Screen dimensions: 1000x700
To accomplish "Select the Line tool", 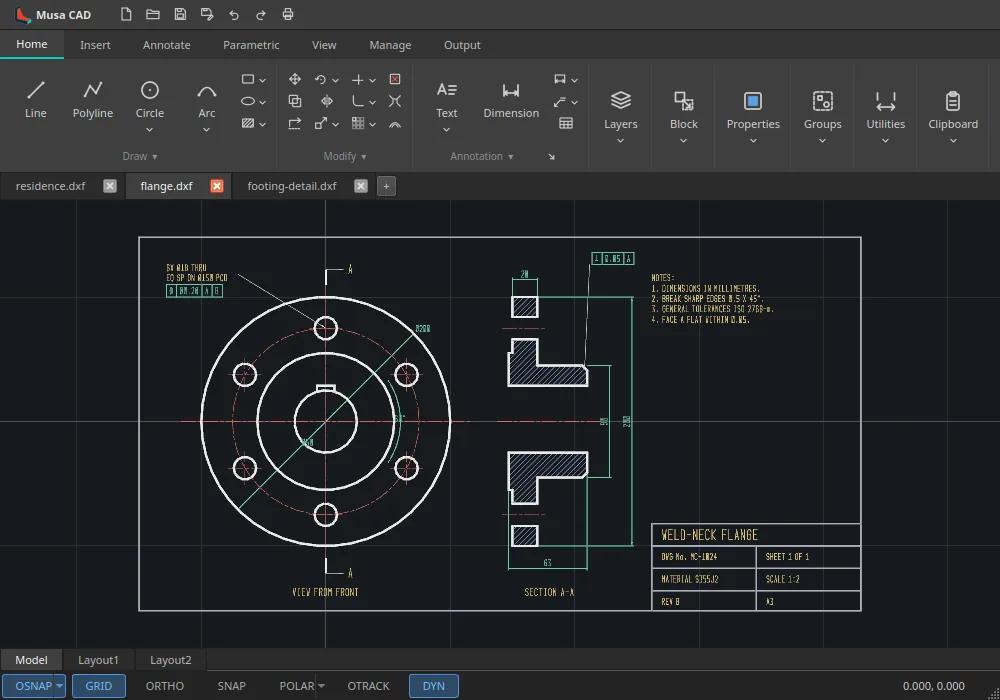I will point(36,100).
